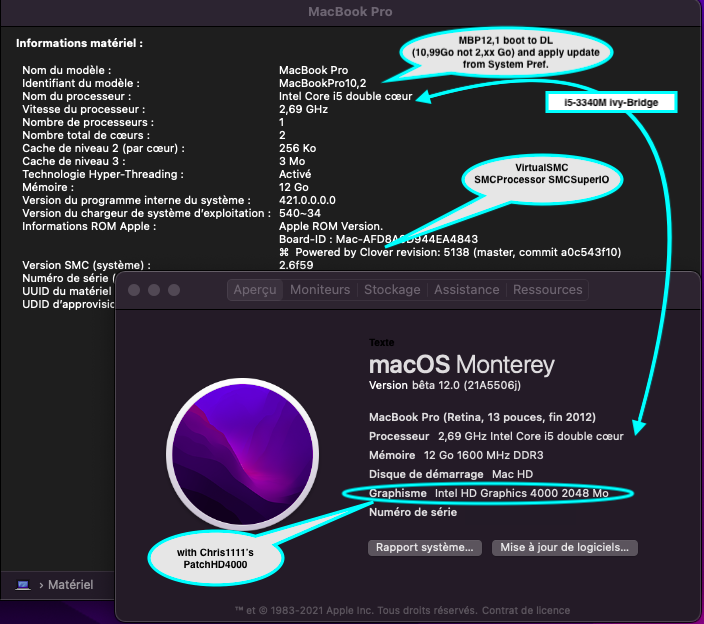The image size is (704, 624).
Task: Select the 12 Go memory value in report
Action: (x=294, y=188)
